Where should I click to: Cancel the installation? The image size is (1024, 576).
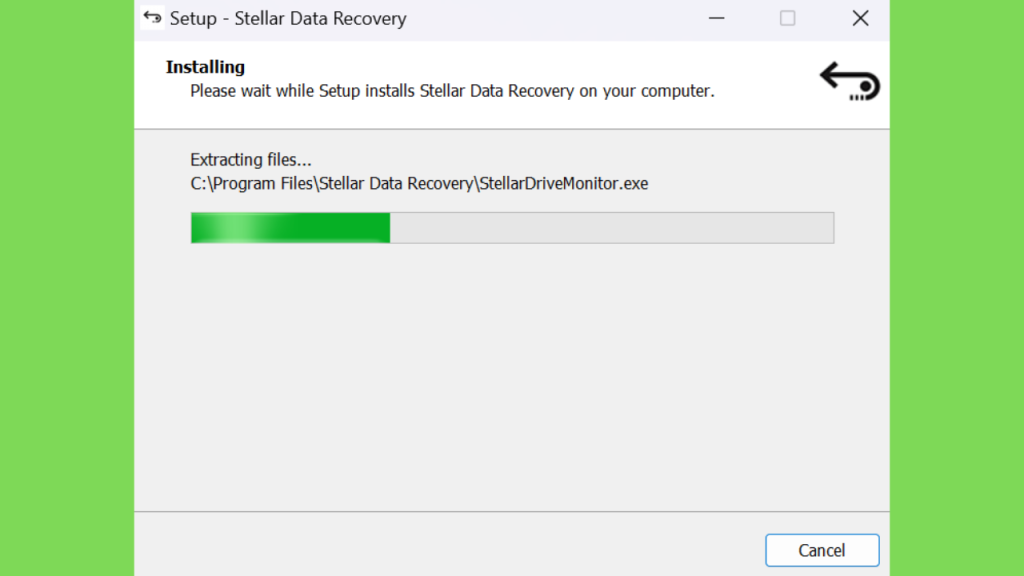(x=822, y=551)
